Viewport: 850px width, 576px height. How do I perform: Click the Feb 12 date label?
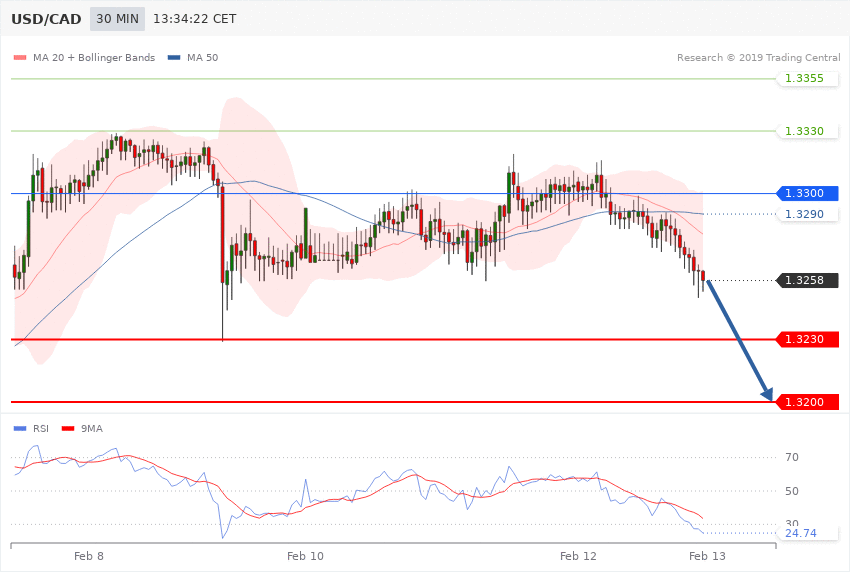coord(578,556)
